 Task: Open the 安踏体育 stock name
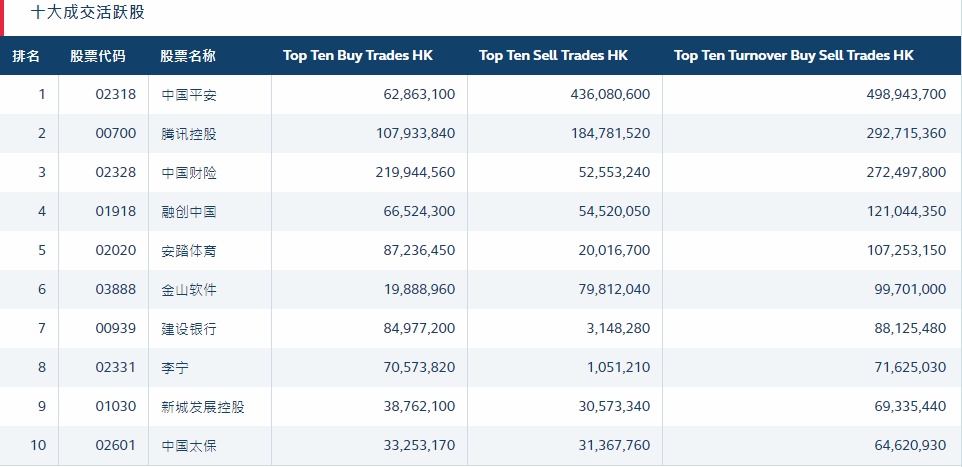[189, 251]
